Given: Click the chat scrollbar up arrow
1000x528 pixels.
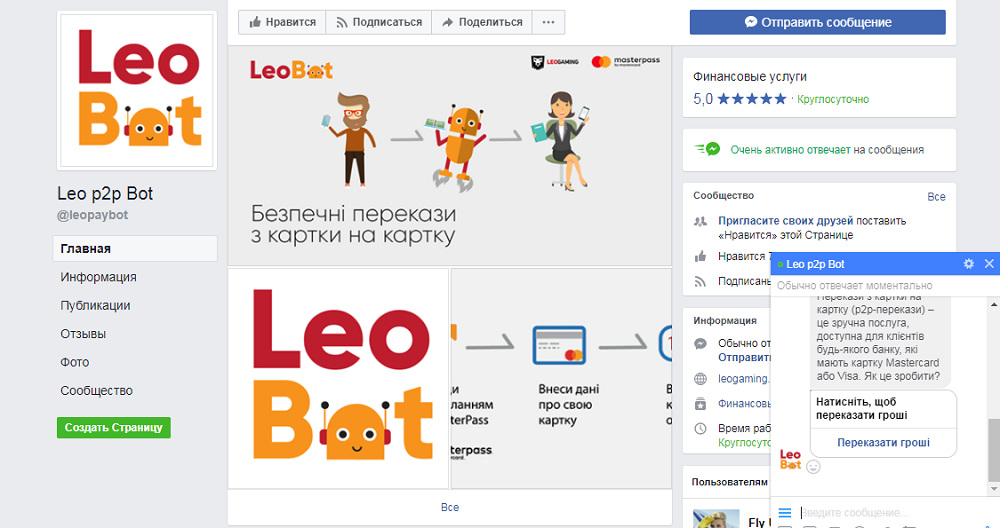Looking at the screenshot, I should [x=994, y=304].
